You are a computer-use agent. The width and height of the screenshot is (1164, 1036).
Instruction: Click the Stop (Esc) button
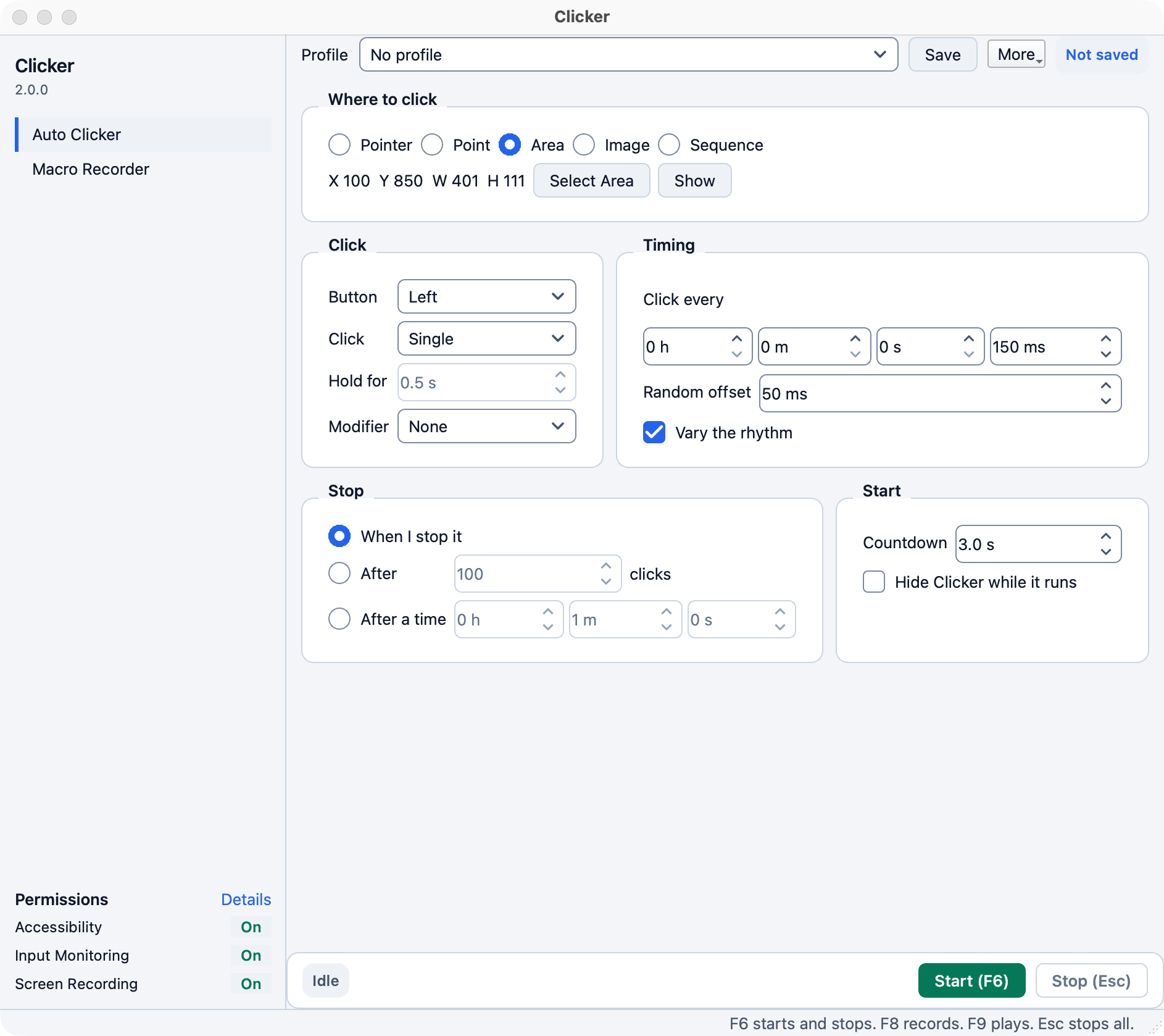pyautogui.click(x=1091, y=980)
